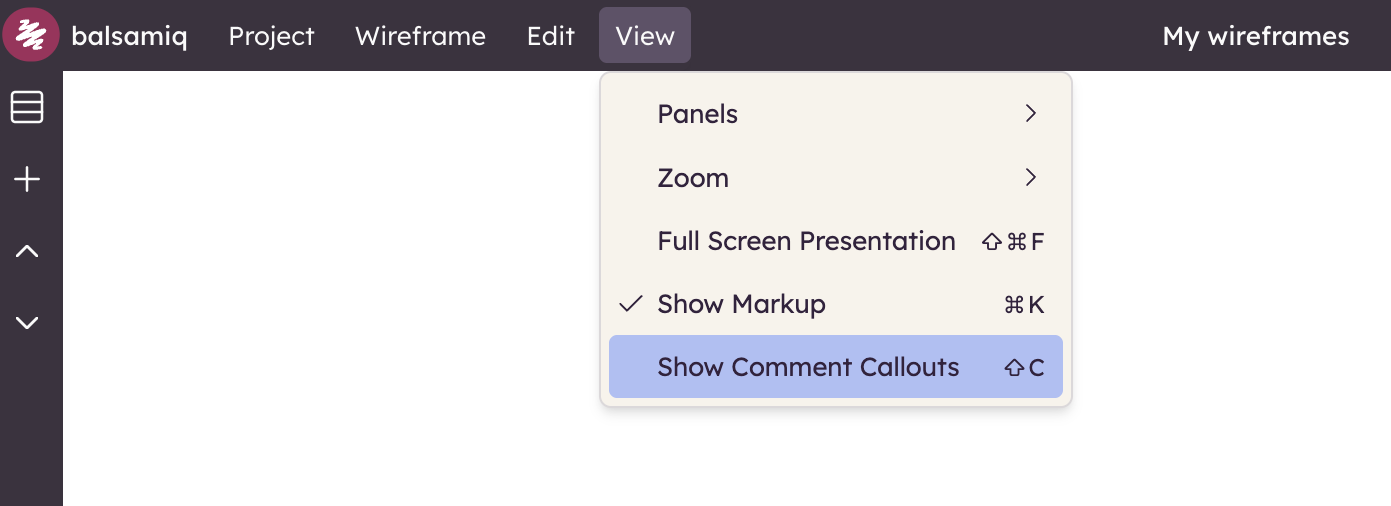This screenshot has height=506, width=1391.
Task: Click the checkmark next to Show Markup
Action: point(630,304)
